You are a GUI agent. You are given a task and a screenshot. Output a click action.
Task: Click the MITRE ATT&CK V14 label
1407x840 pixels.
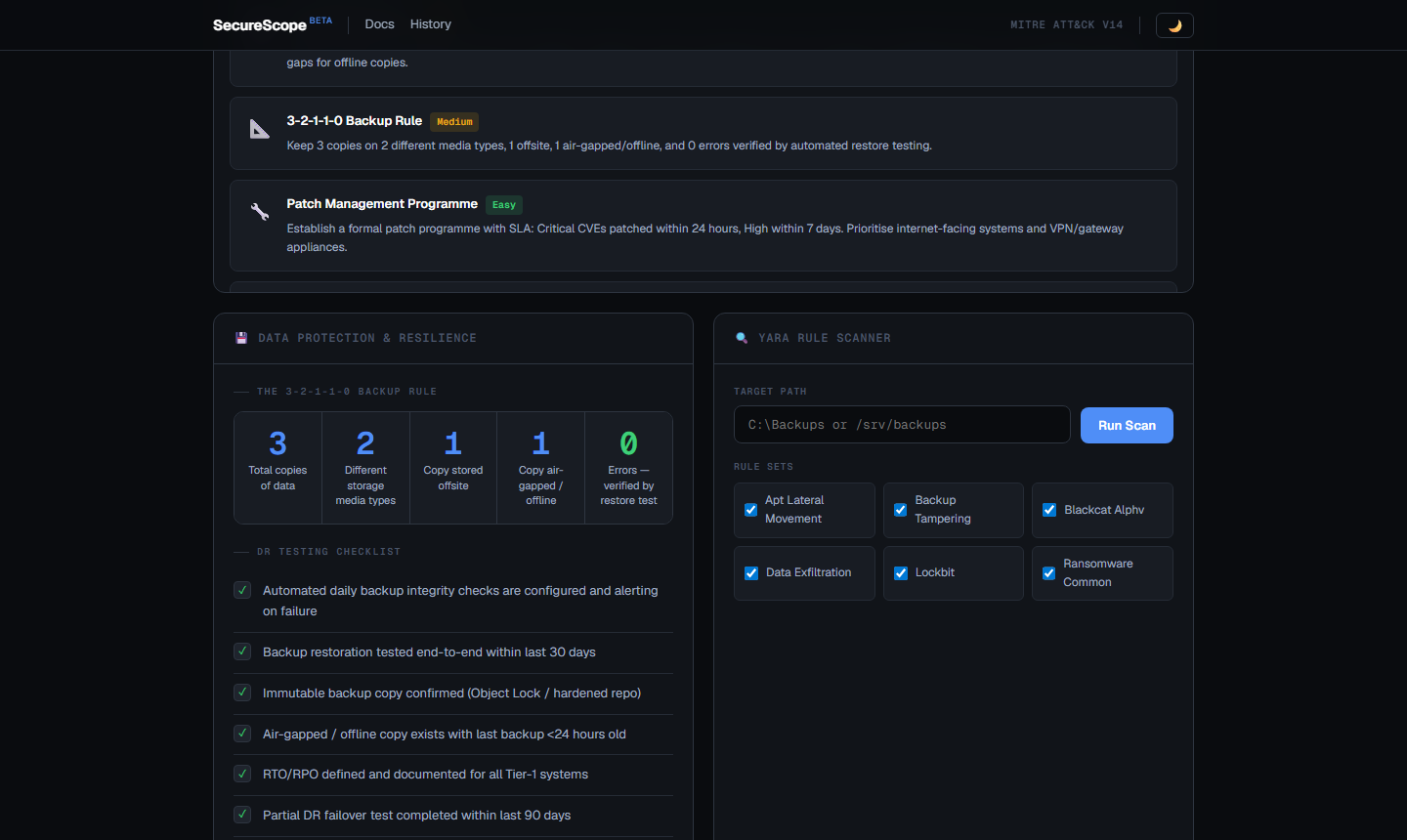1067,25
